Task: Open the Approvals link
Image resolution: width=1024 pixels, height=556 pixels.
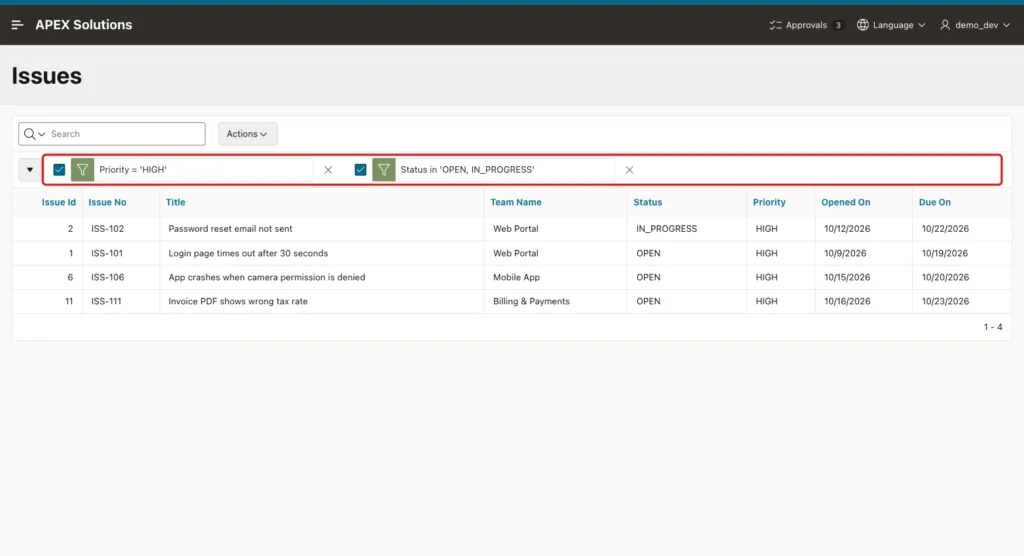Action: coord(806,25)
